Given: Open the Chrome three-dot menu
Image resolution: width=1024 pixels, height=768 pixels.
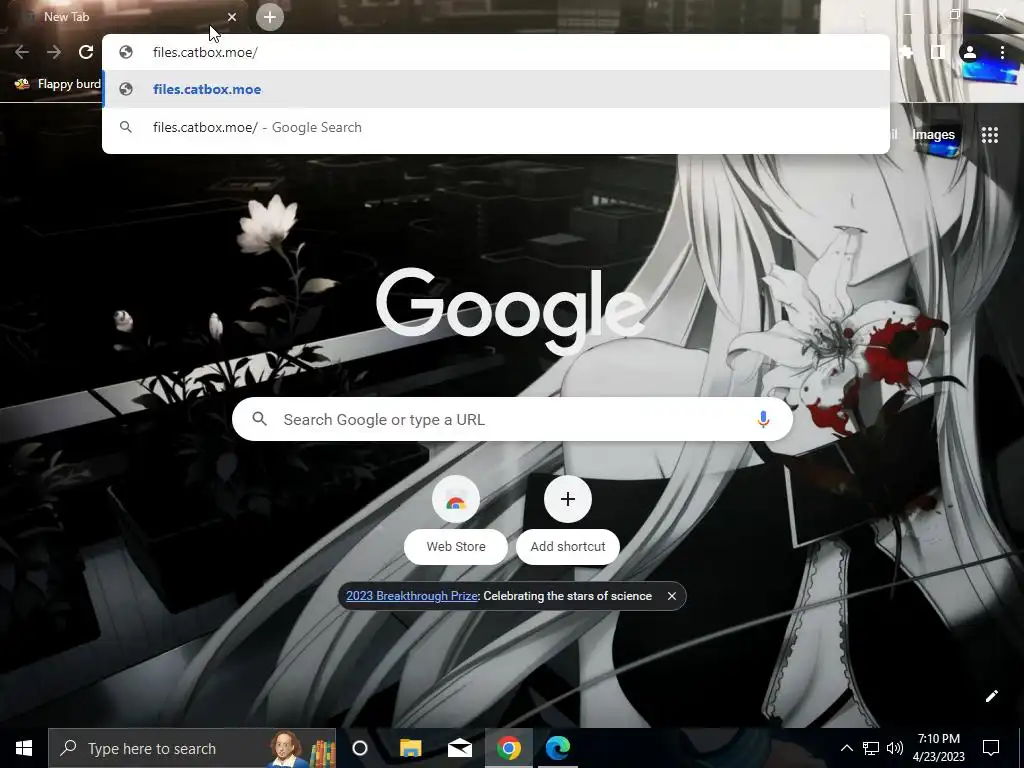Looking at the screenshot, I should pyautogui.click(x=1002, y=52).
